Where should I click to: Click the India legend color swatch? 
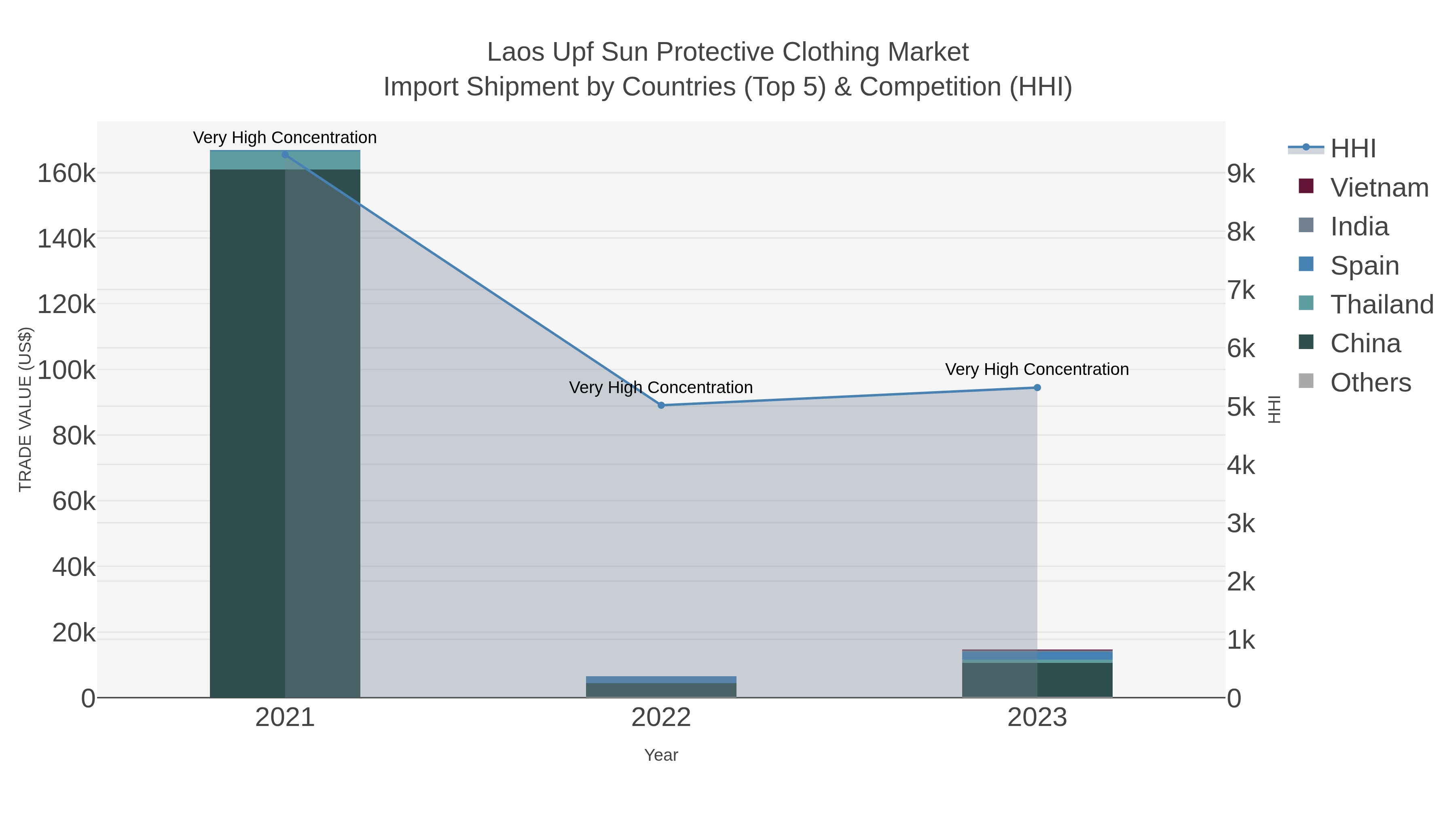click(x=1306, y=225)
